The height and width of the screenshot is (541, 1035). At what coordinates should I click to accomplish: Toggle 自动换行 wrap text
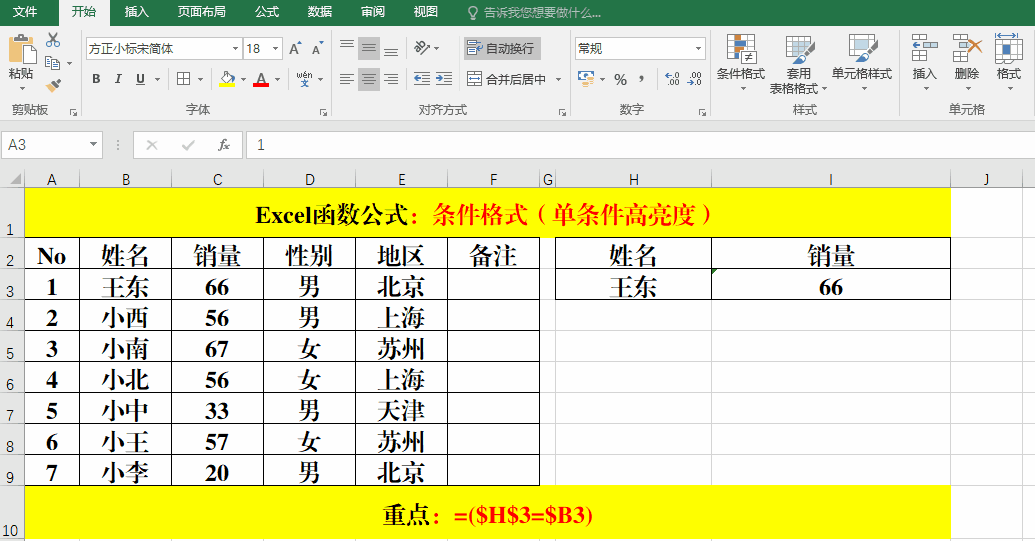click(502, 48)
